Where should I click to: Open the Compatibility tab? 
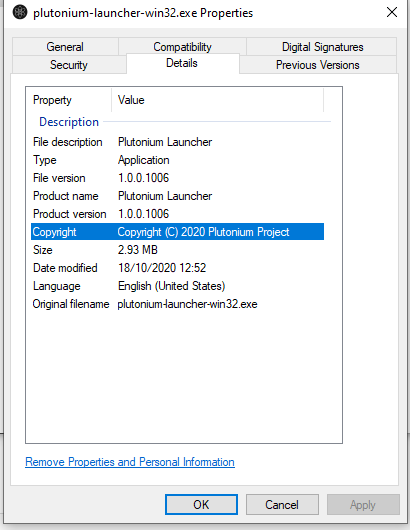click(x=182, y=47)
